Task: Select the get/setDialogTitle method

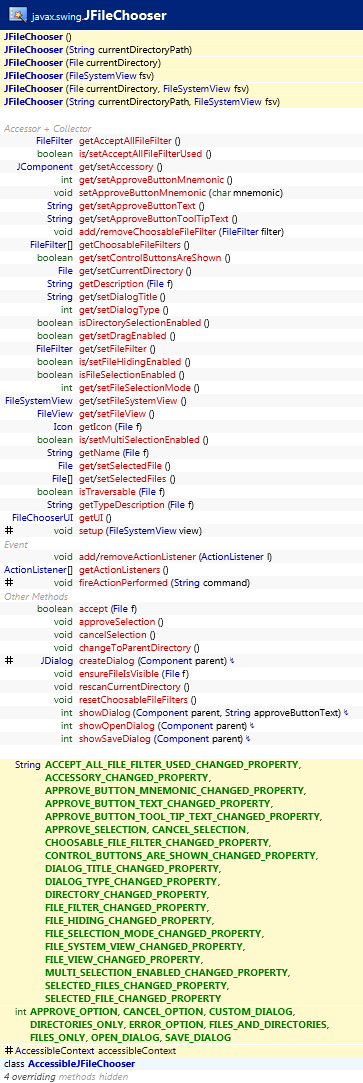Action: tap(122, 296)
